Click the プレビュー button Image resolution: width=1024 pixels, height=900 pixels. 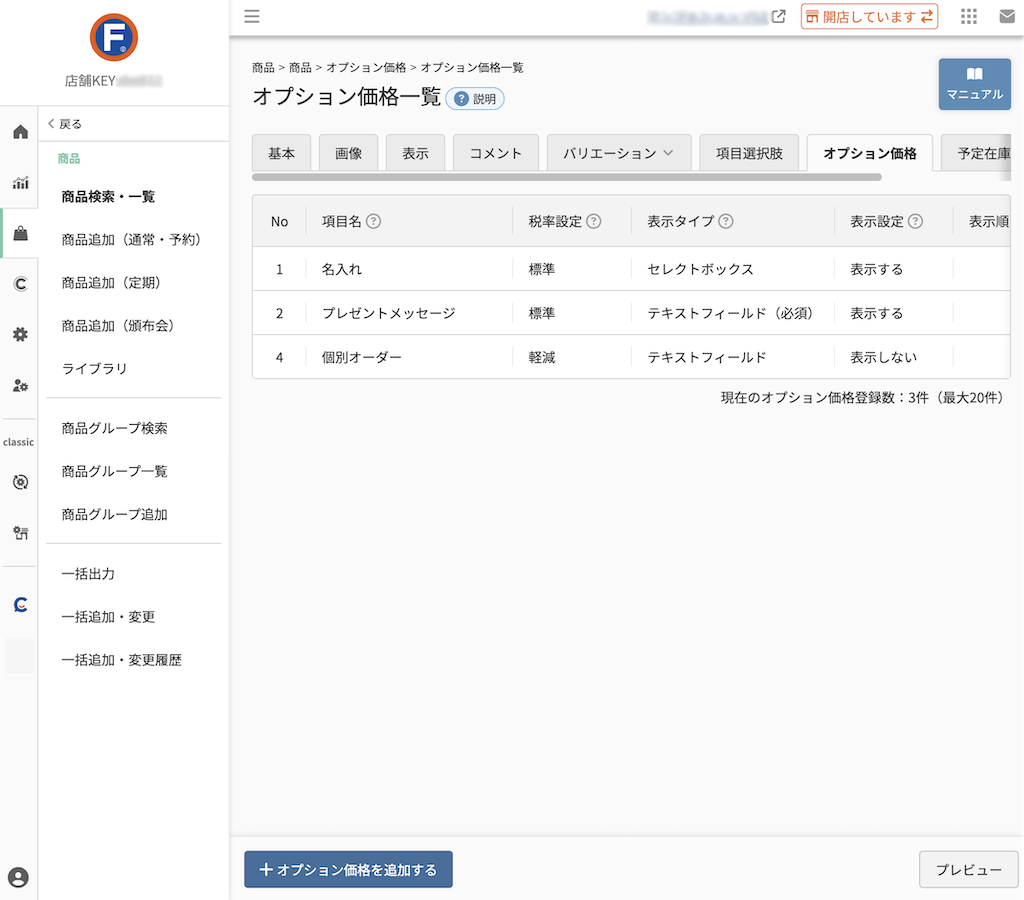pos(968,869)
